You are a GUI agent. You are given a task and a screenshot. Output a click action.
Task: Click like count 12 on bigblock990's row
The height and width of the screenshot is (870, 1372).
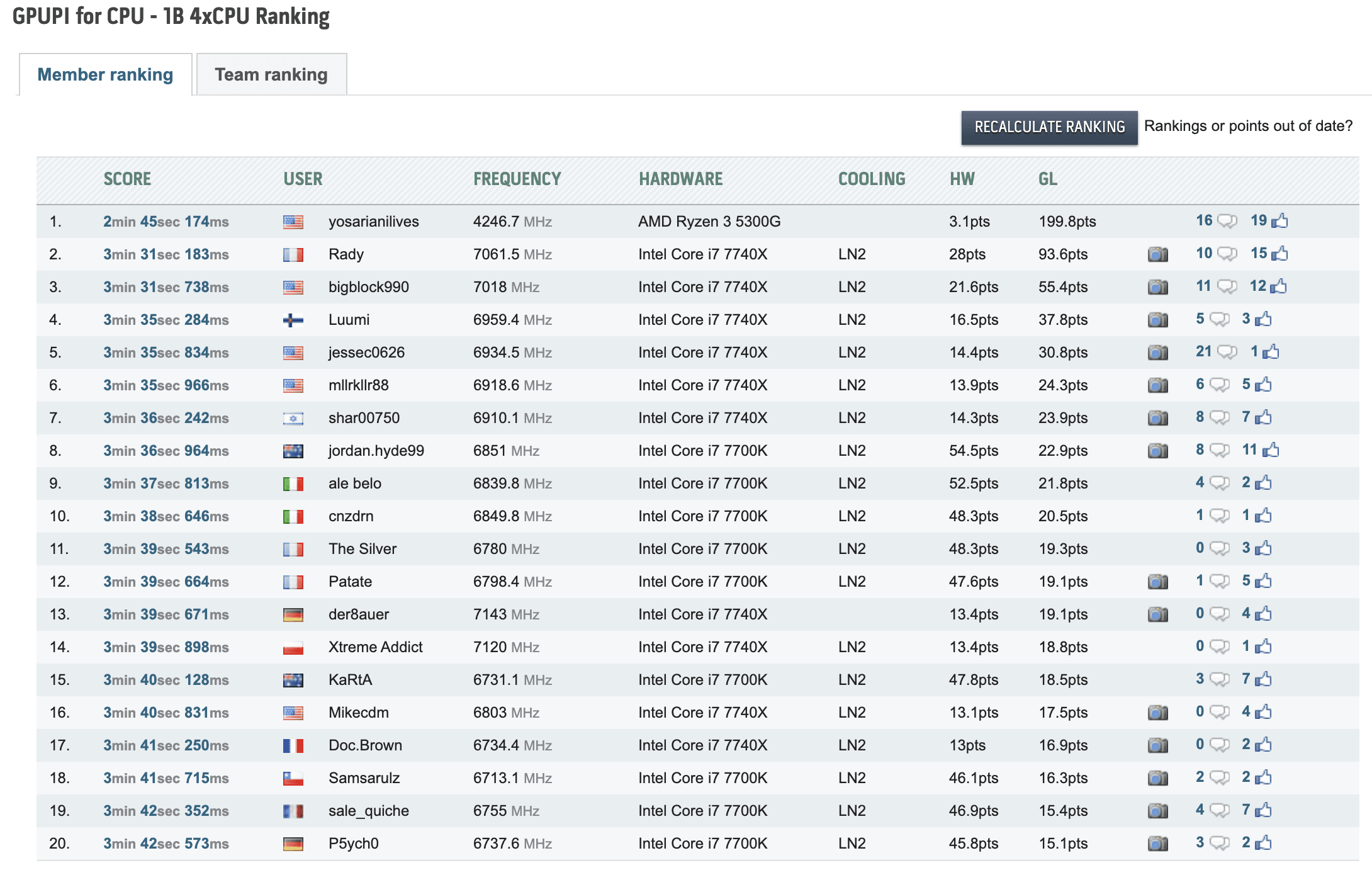pos(1258,286)
